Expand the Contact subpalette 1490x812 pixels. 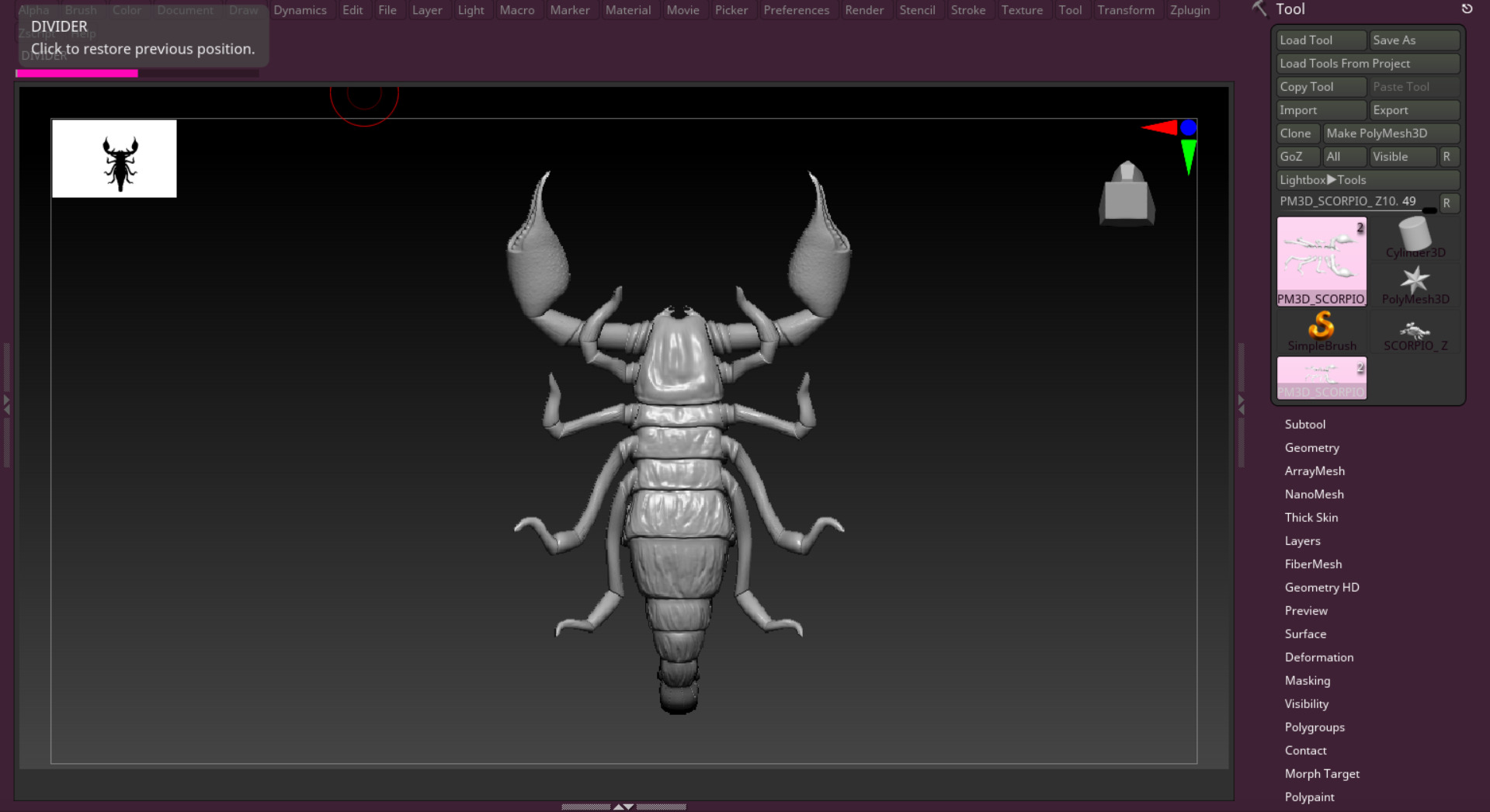(1305, 750)
